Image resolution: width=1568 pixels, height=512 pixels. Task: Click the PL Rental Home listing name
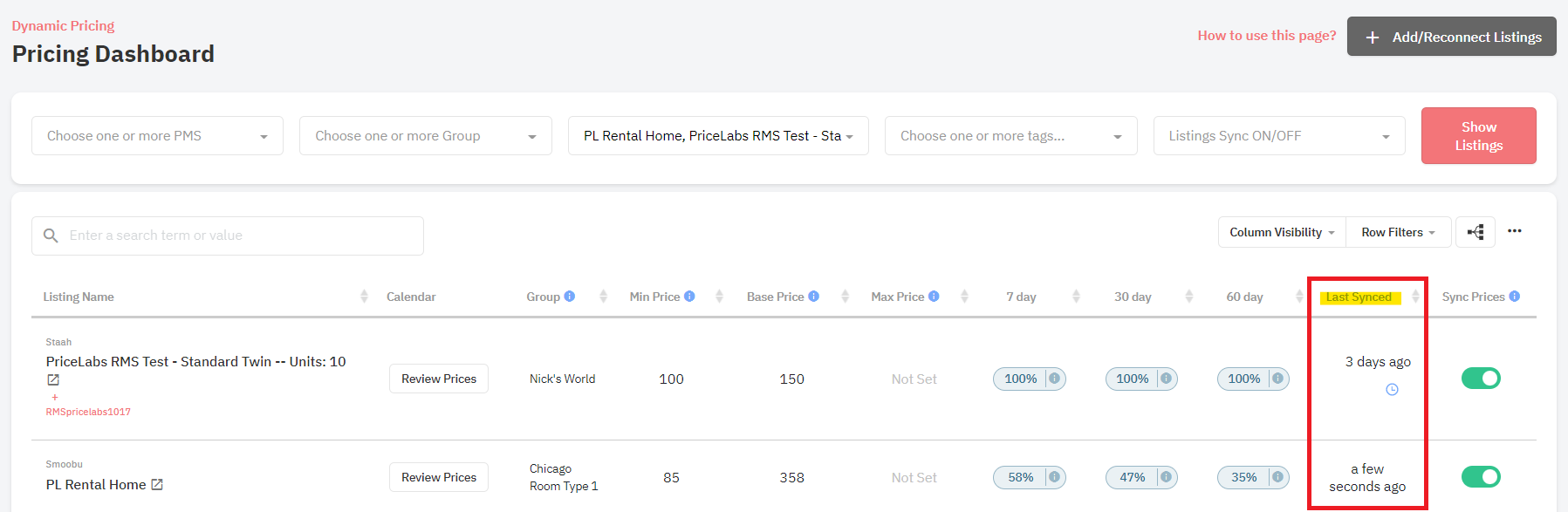96,484
